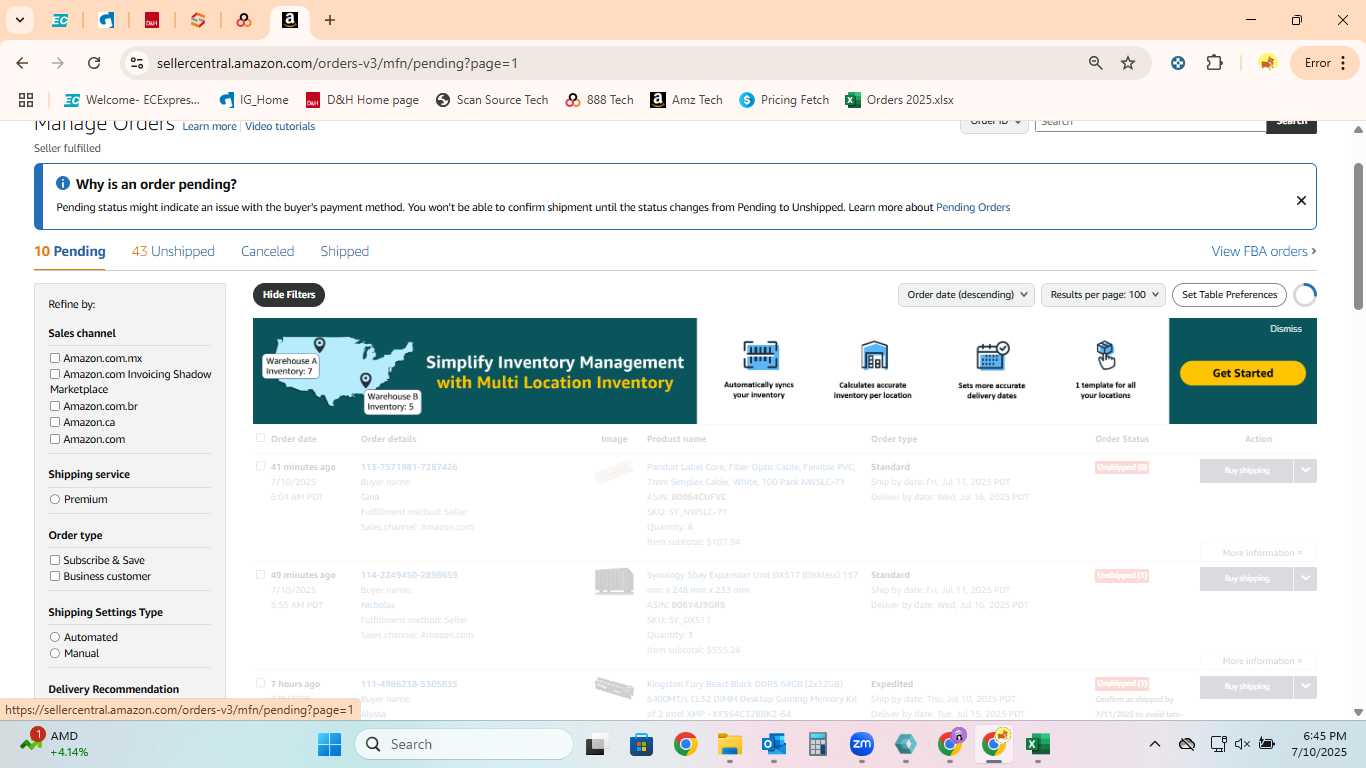Open the View FBA orders link
This screenshot has height=768, width=1366.
tap(1264, 251)
